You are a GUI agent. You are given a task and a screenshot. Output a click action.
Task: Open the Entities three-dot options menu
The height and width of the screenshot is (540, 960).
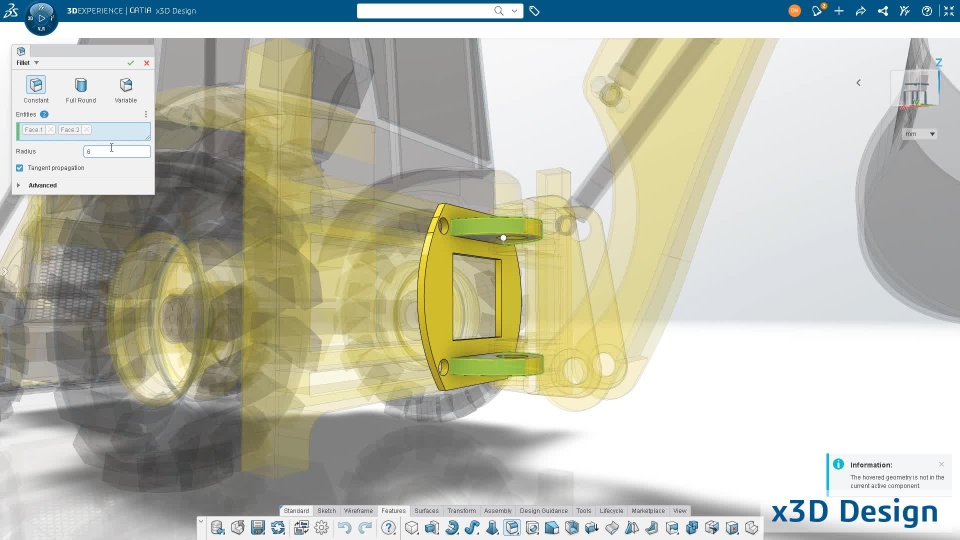(146, 114)
